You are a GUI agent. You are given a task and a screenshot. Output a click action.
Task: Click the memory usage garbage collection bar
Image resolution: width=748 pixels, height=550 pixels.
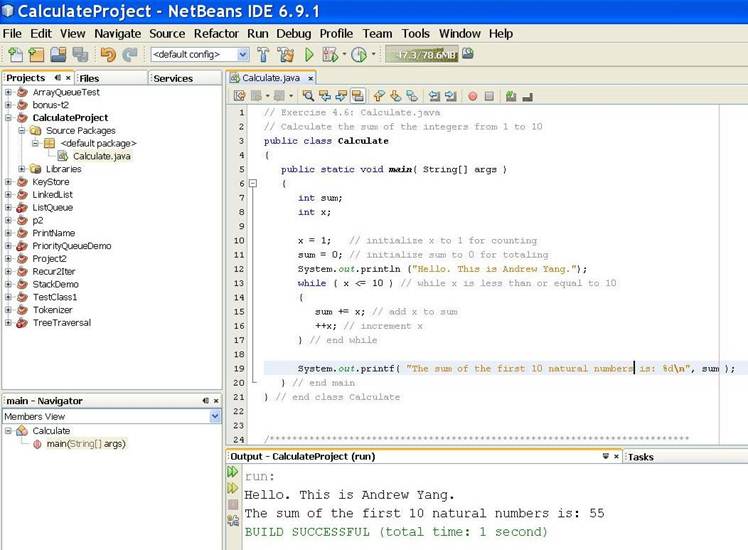coord(421,54)
